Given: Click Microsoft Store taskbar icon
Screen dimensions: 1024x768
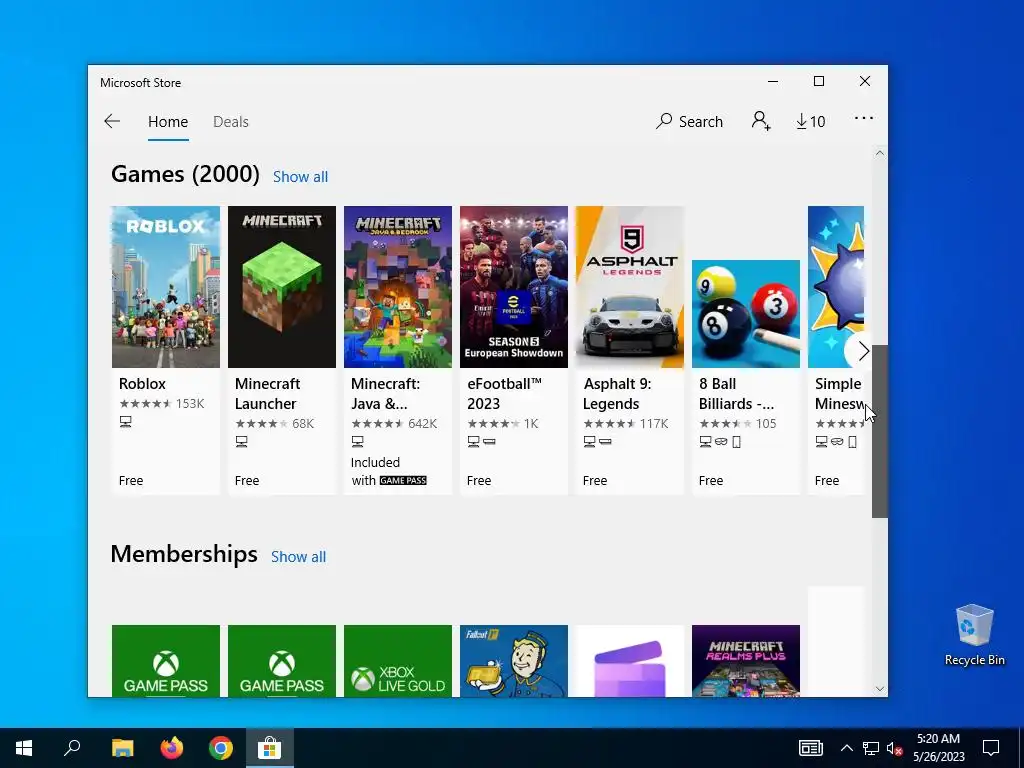Looking at the screenshot, I should click(270, 748).
